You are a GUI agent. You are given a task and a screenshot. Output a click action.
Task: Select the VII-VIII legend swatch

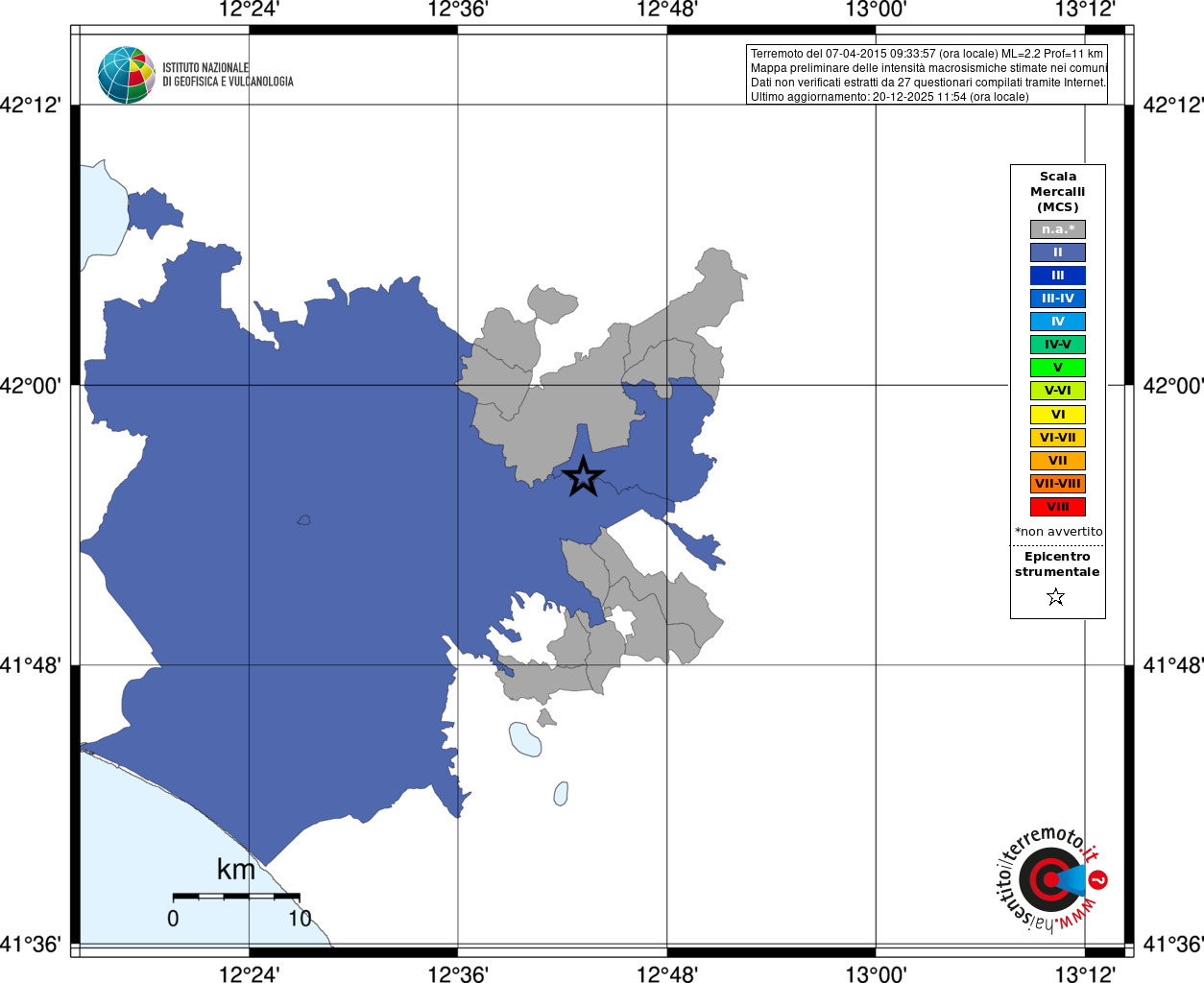[1058, 484]
